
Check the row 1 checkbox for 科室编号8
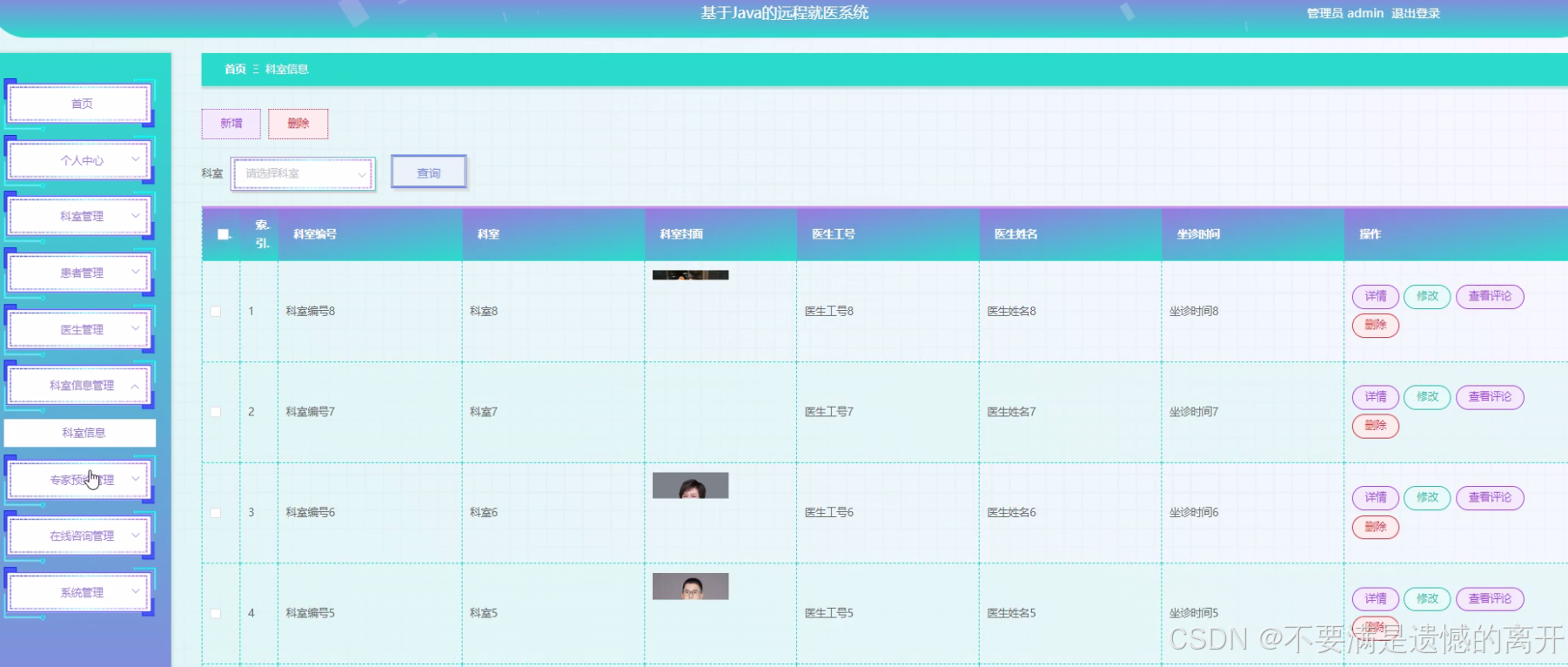point(216,311)
